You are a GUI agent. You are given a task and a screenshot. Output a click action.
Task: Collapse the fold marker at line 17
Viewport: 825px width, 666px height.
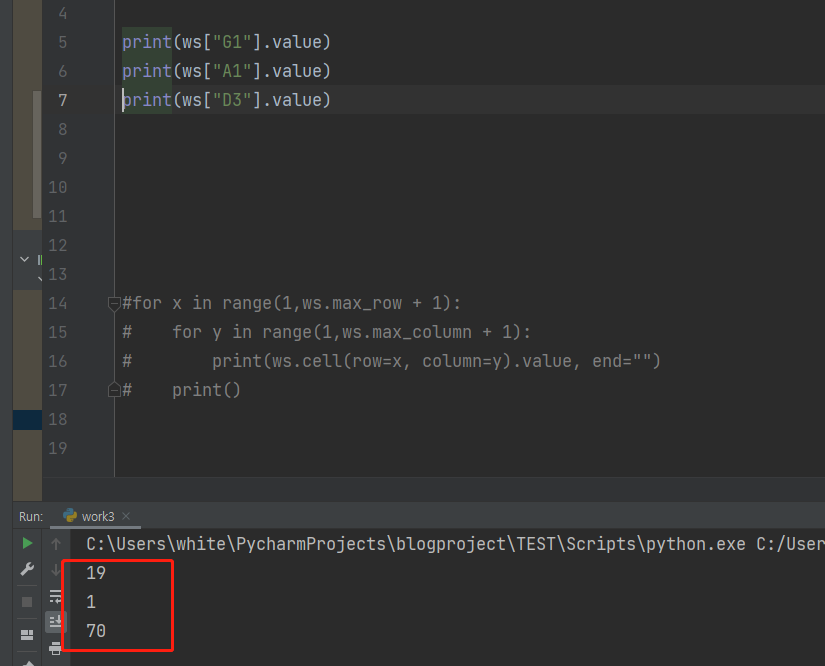(x=114, y=390)
